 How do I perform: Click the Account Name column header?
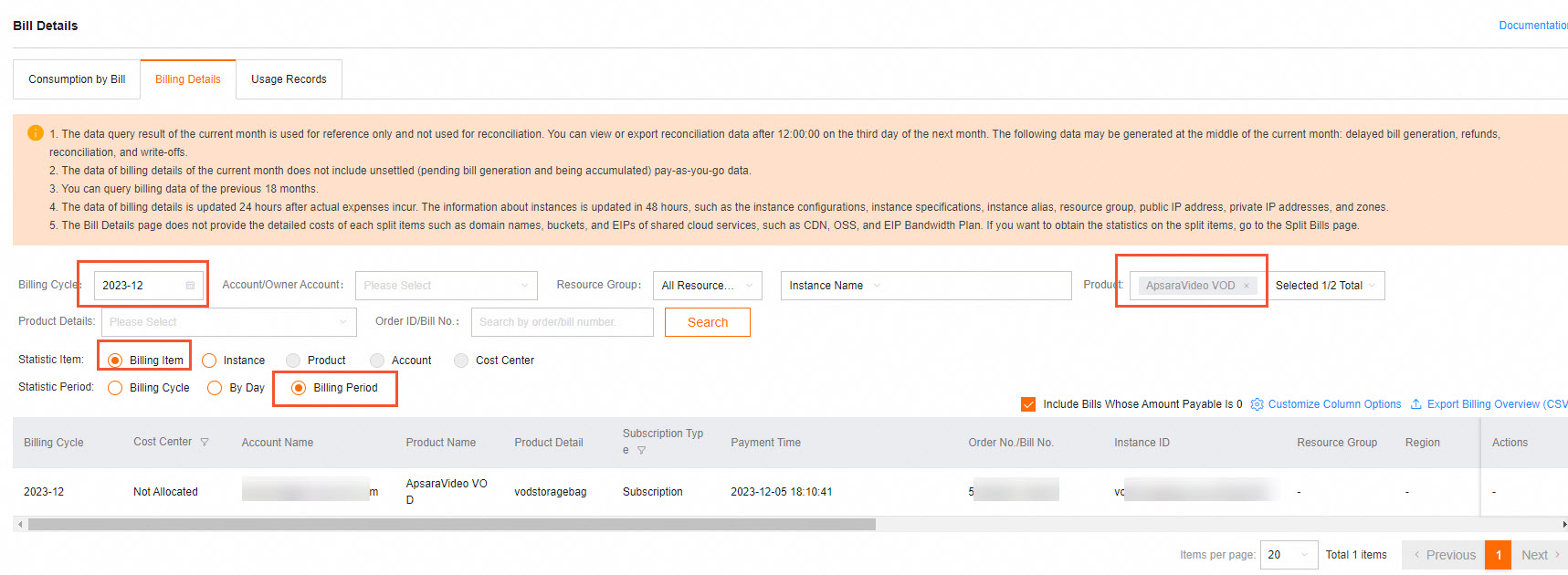pyautogui.click(x=278, y=443)
